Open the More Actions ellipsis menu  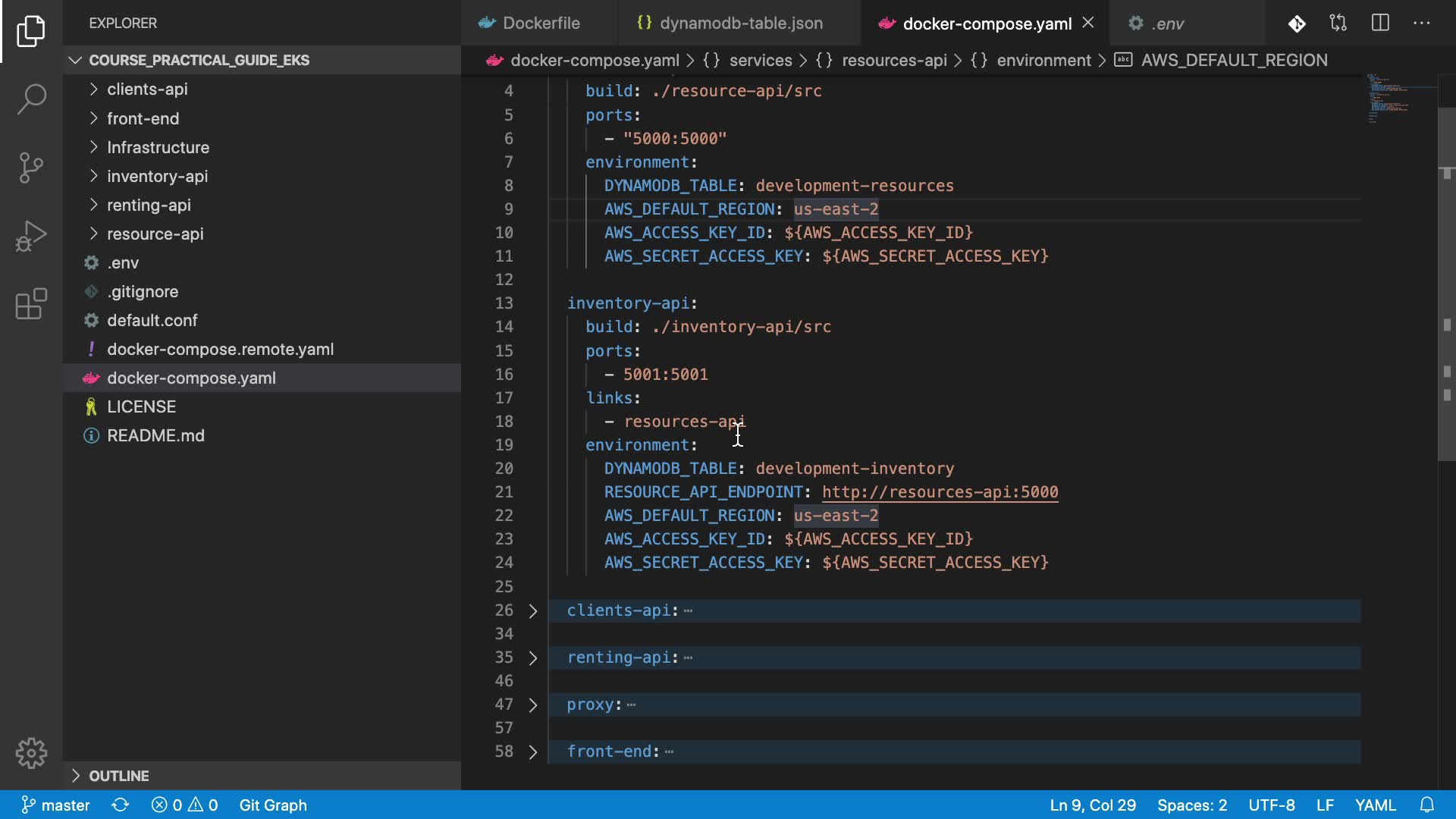1422,24
